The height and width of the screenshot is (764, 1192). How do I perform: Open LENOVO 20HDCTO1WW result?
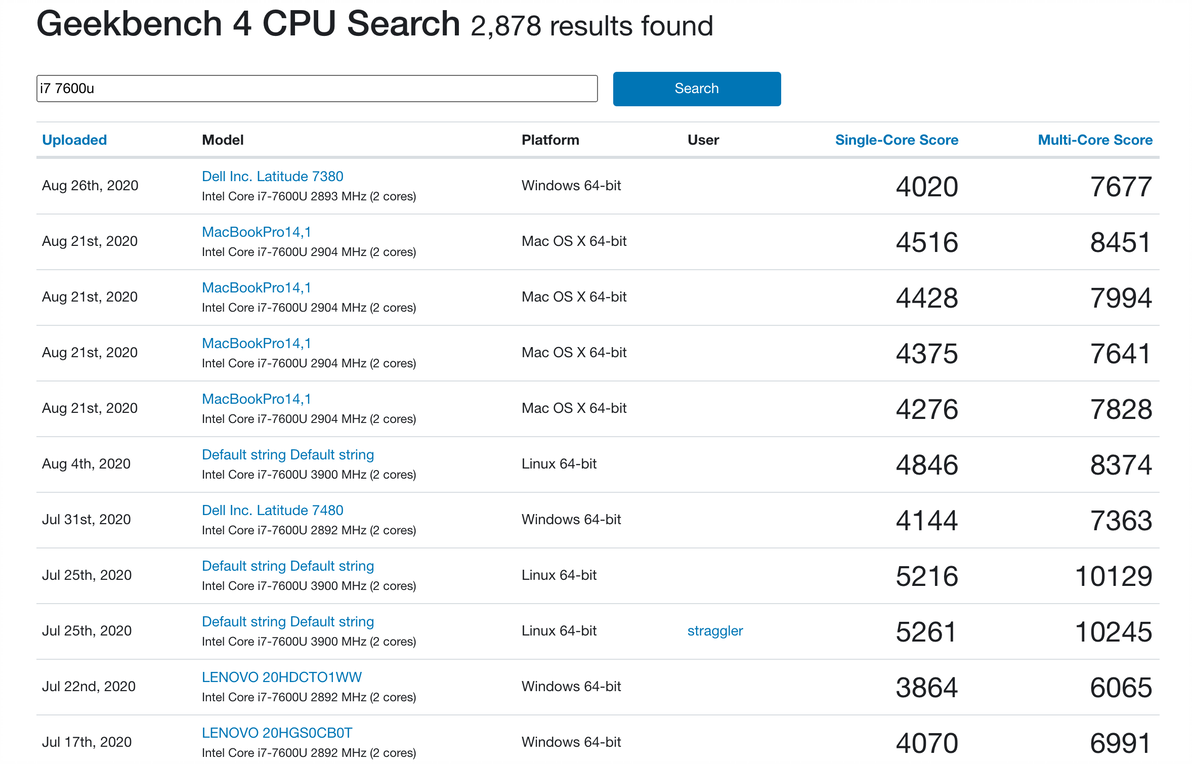point(281,677)
